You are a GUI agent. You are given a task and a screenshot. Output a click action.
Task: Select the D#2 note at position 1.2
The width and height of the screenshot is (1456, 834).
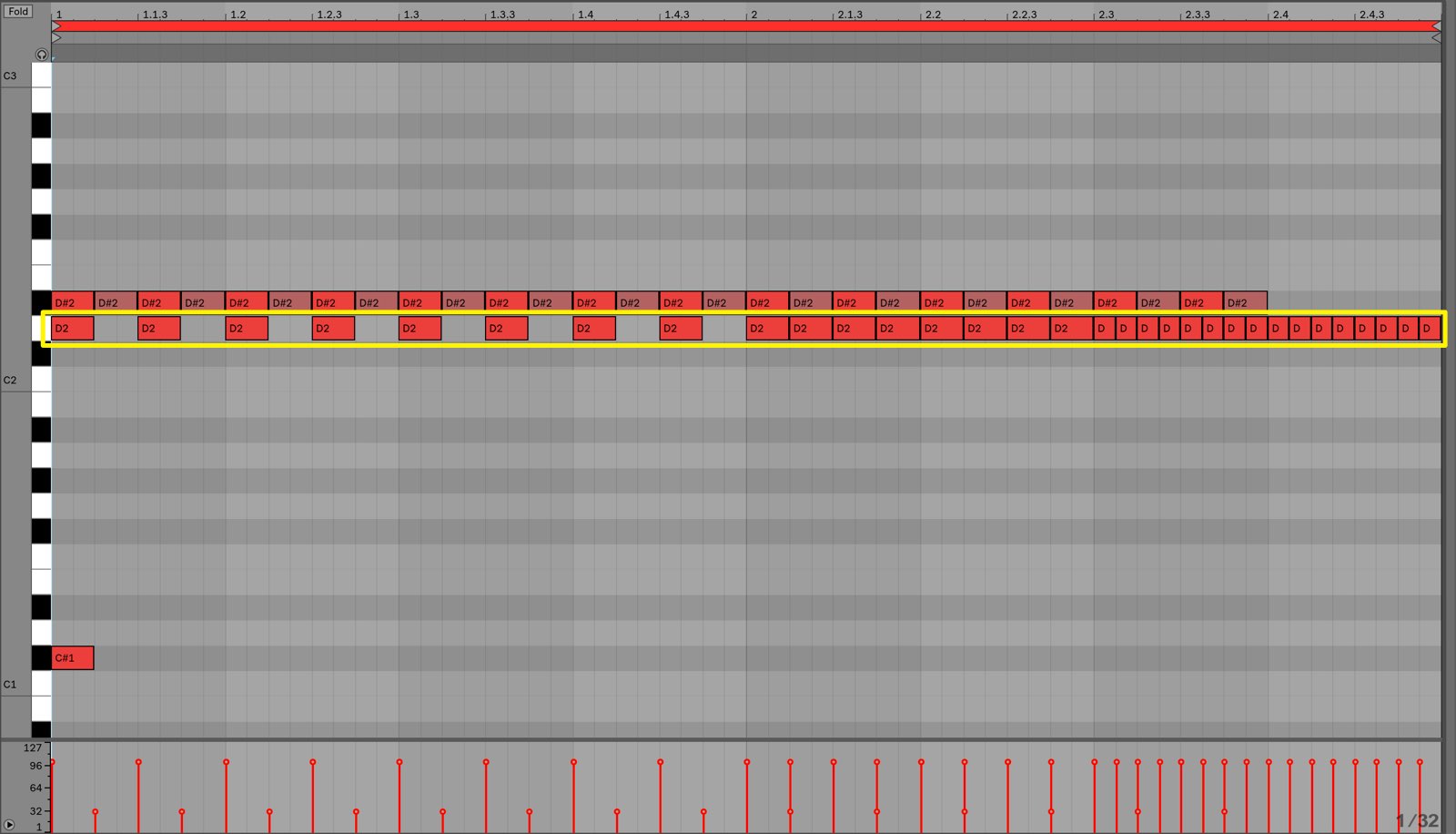[x=247, y=301]
